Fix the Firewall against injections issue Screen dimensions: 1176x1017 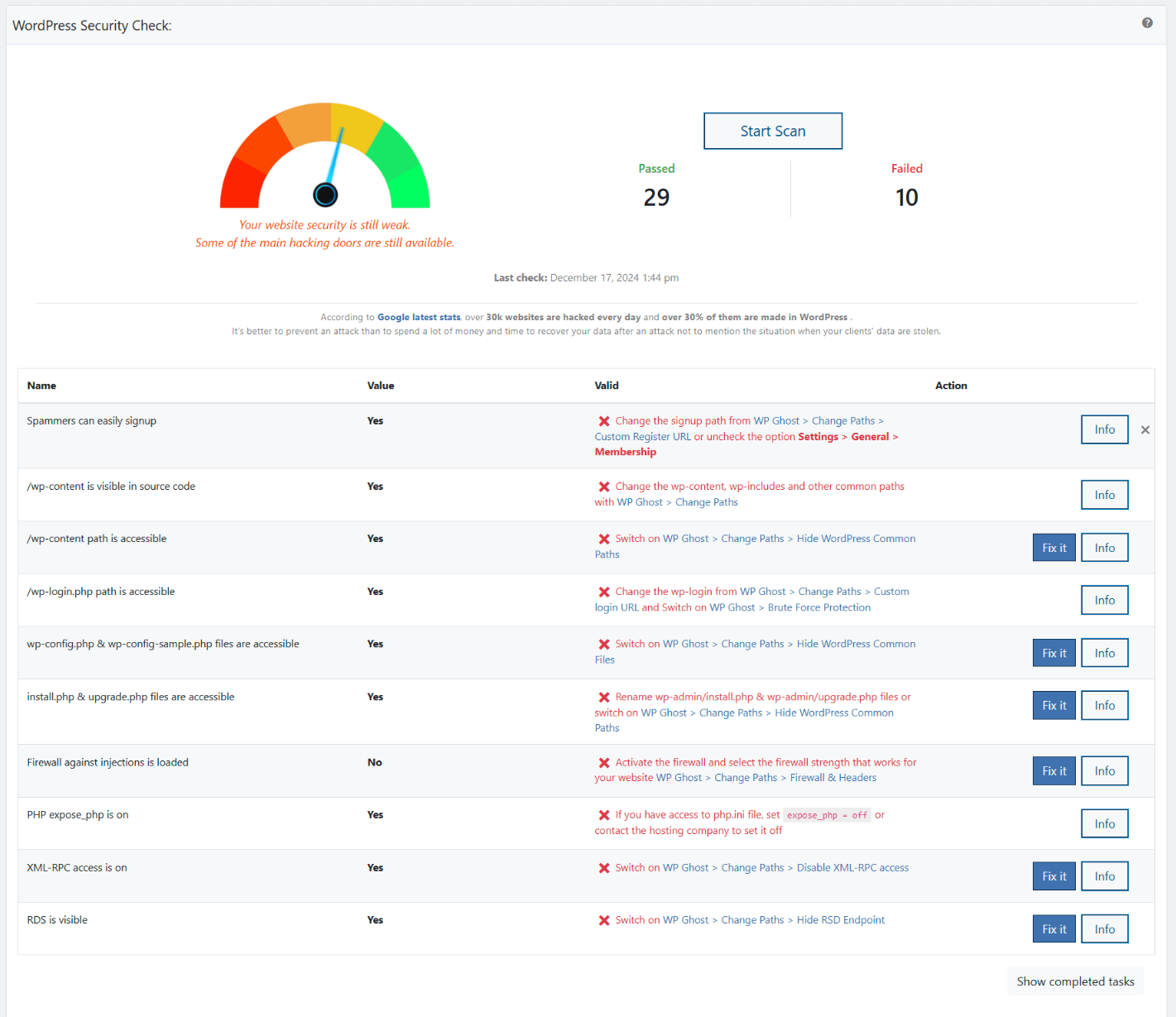(x=1054, y=771)
